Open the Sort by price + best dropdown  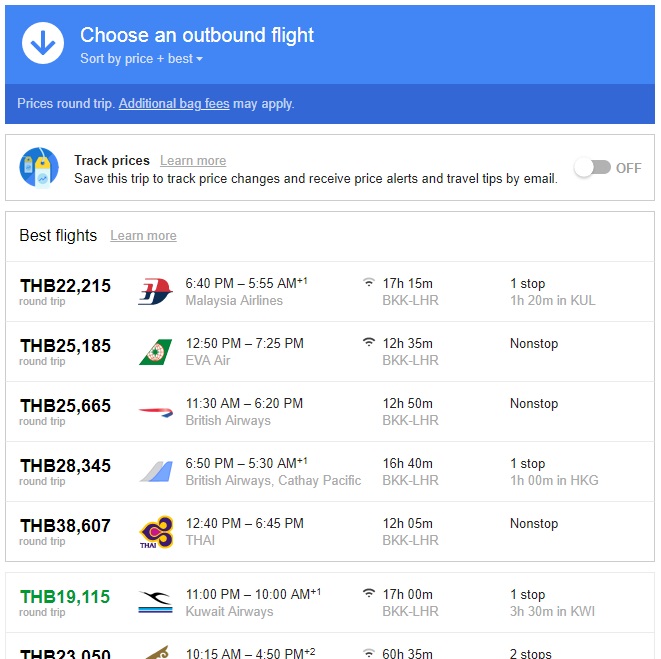(x=141, y=59)
